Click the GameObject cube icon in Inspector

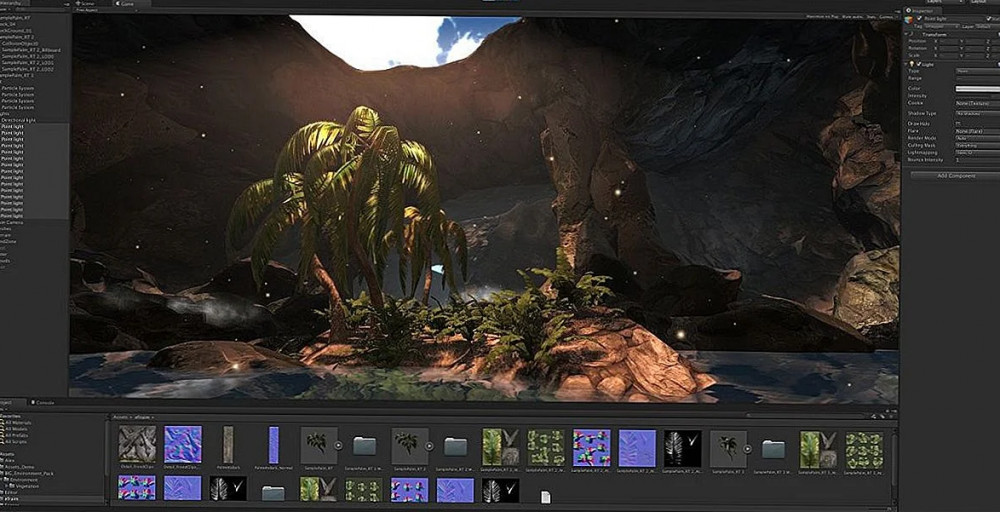(x=909, y=18)
